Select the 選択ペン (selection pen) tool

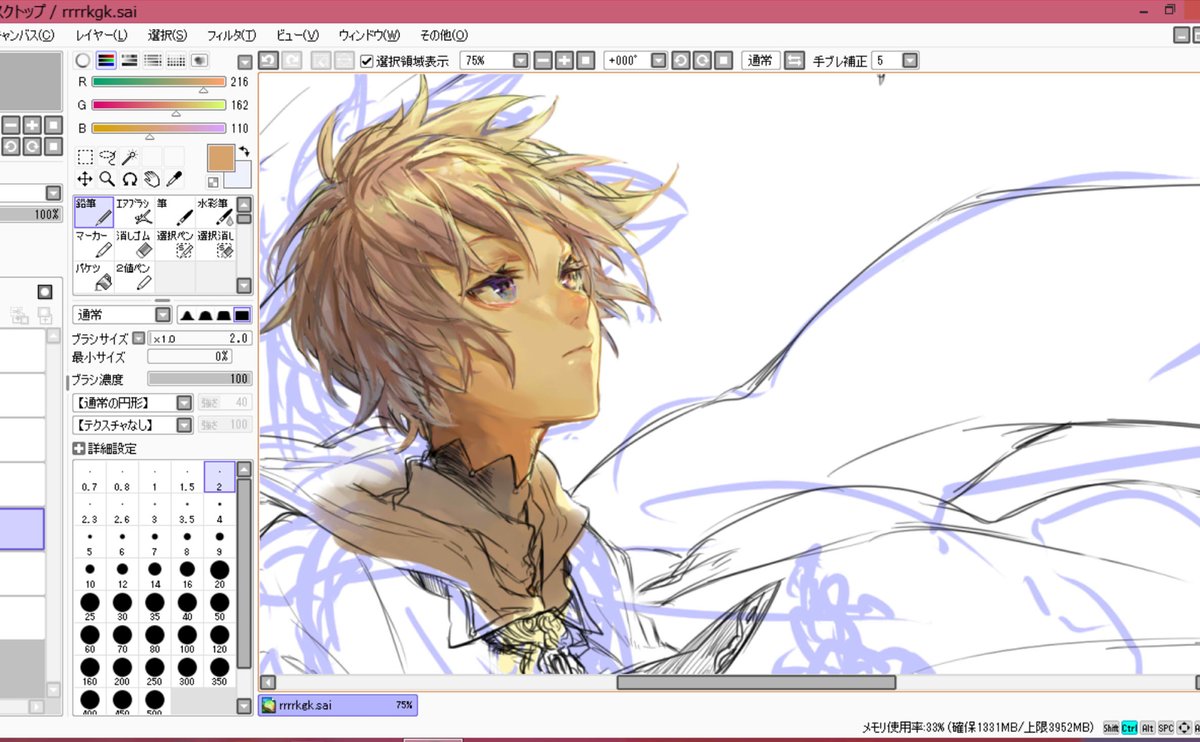point(174,245)
